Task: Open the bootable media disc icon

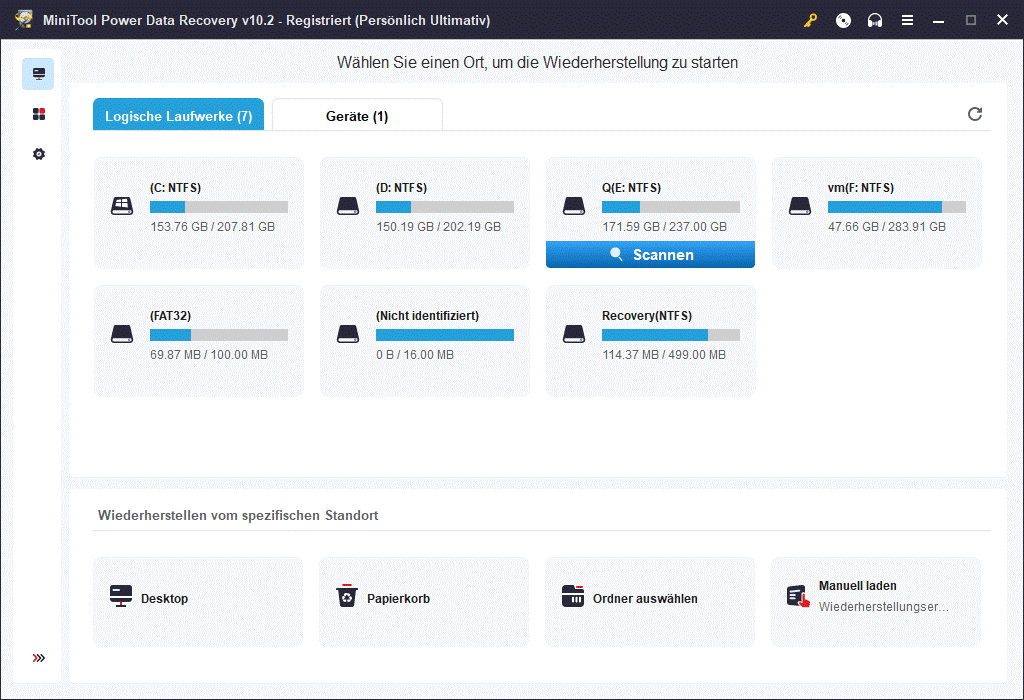Action: coord(843,20)
